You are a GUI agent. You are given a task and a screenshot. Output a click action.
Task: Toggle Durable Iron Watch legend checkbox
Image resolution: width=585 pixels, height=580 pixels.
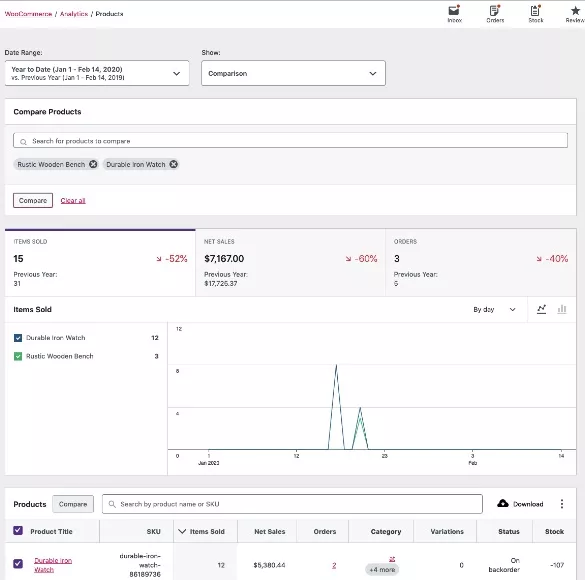pos(18,338)
